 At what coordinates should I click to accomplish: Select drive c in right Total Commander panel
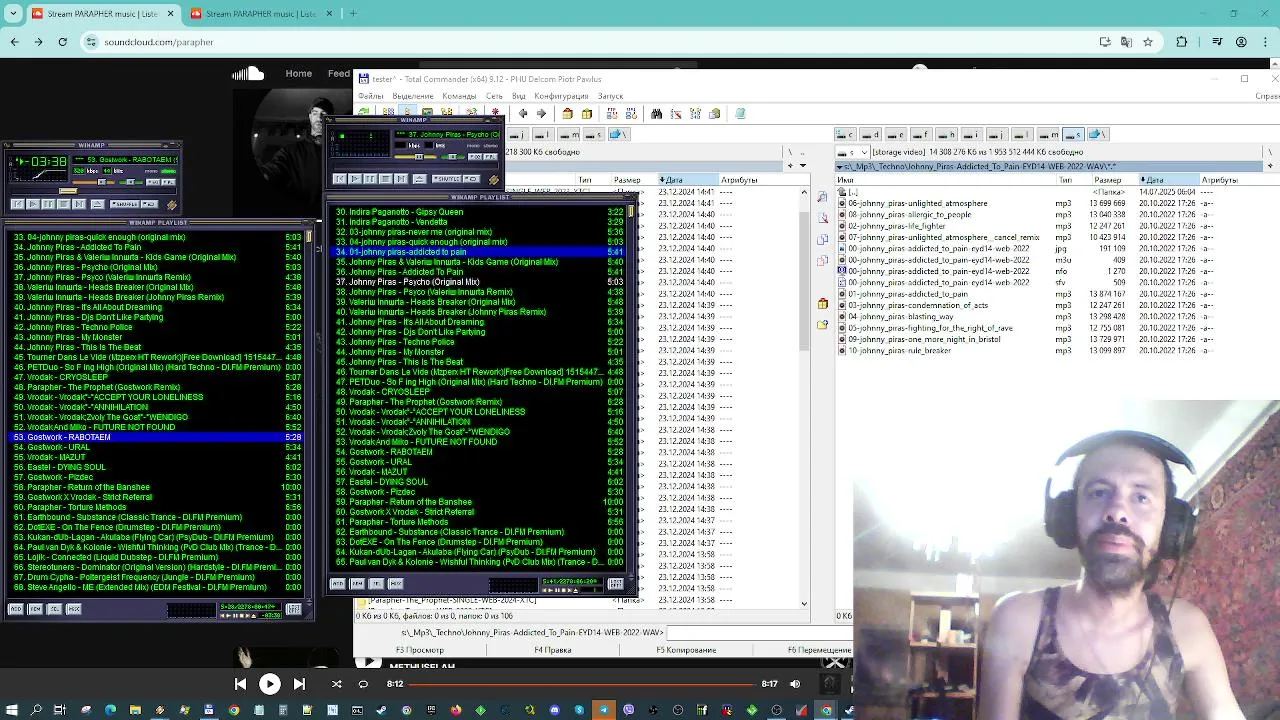point(845,135)
